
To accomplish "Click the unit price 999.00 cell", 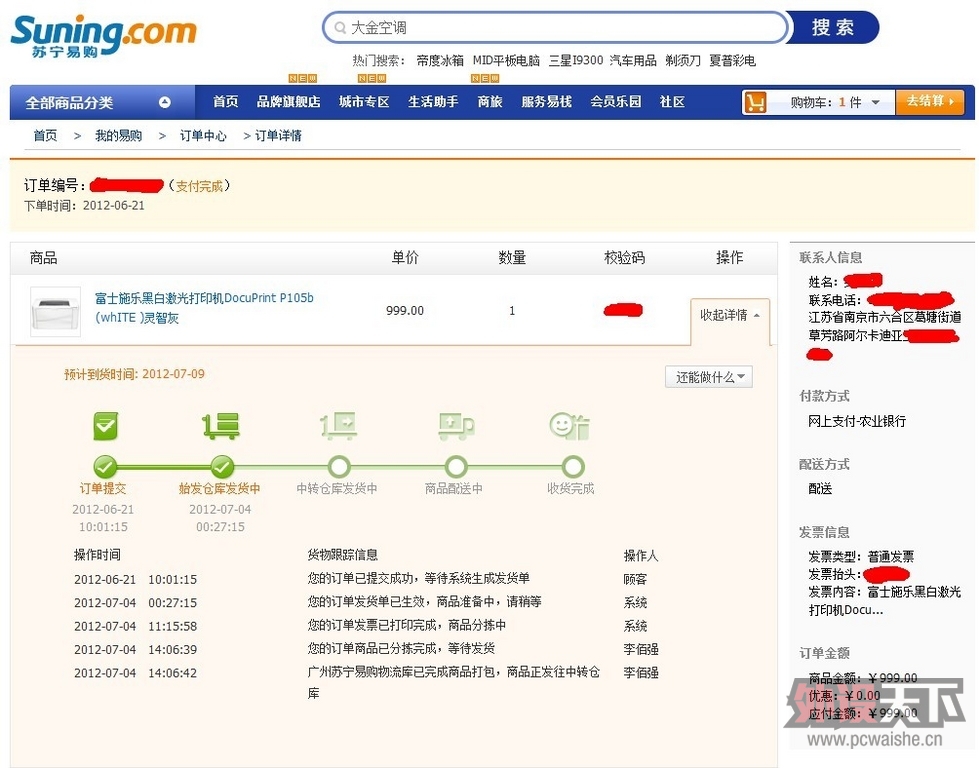I will [x=405, y=311].
